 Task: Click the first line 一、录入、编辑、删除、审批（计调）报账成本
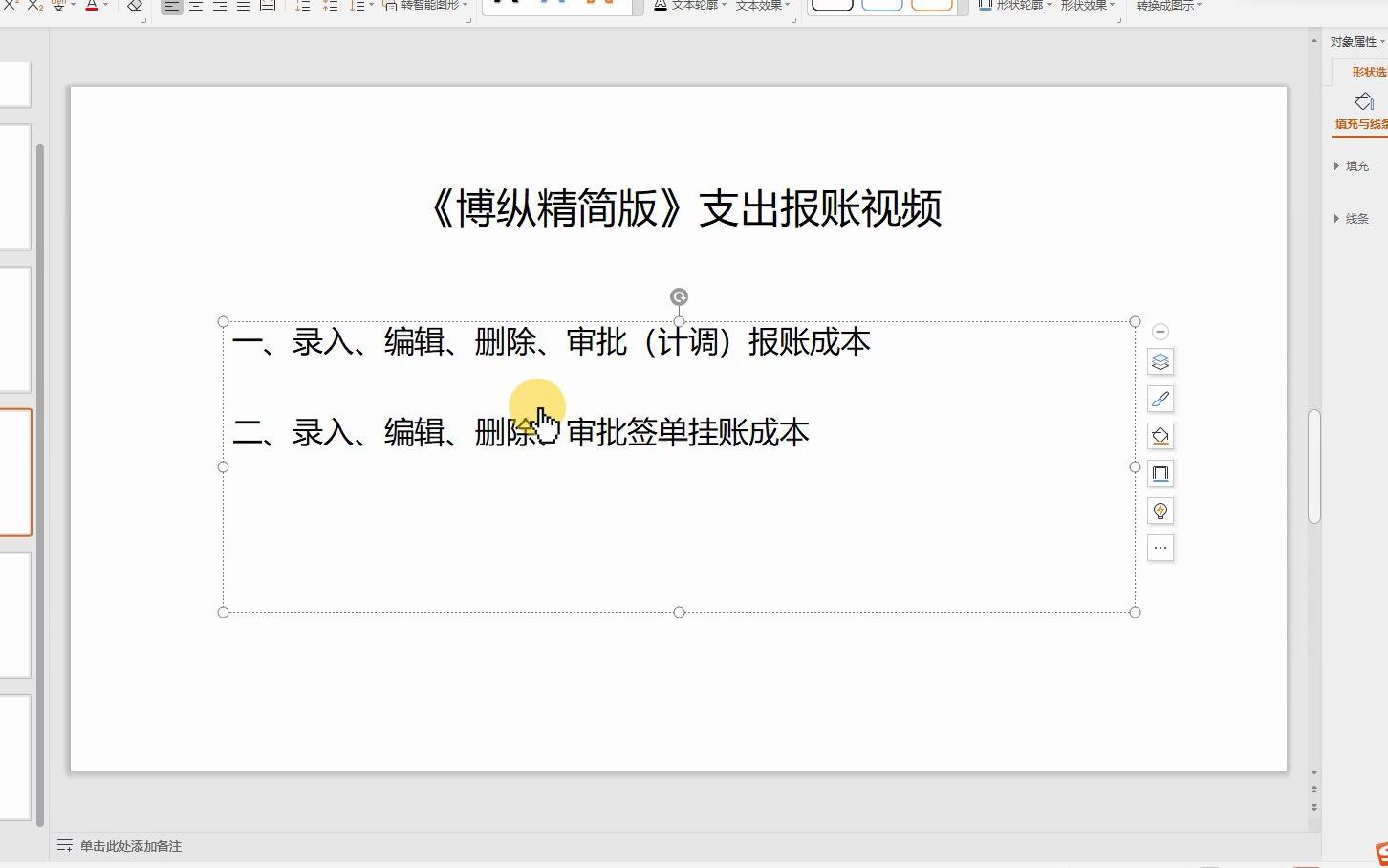click(552, 341)
